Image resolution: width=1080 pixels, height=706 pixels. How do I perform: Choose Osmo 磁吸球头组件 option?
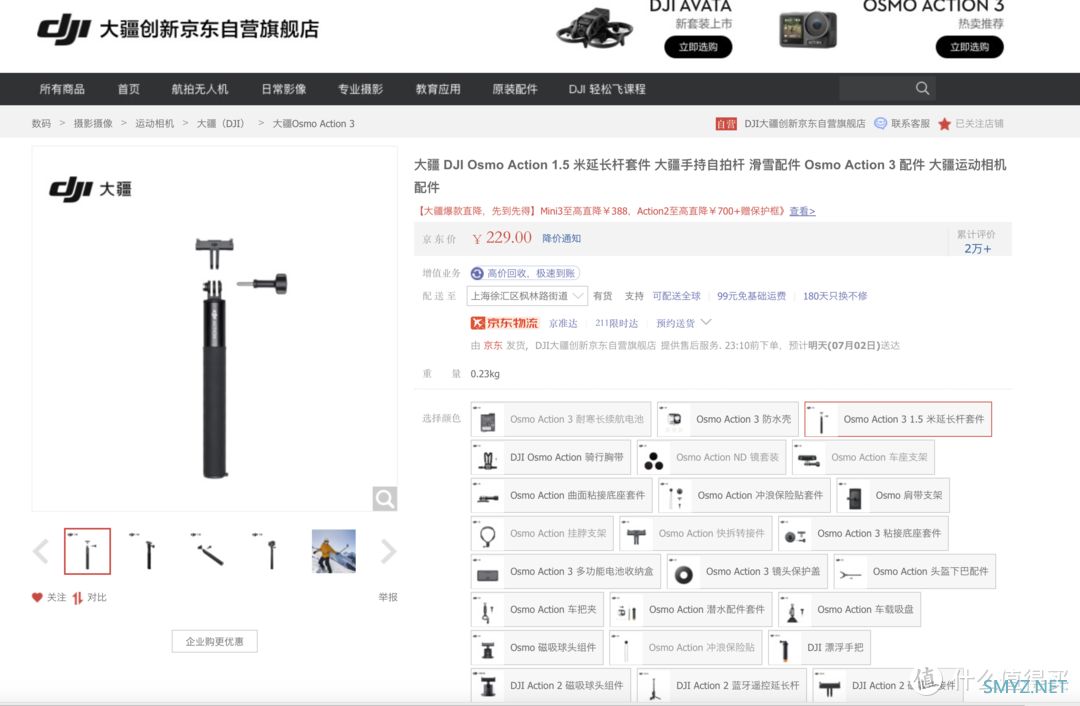(x=537, y=647)
